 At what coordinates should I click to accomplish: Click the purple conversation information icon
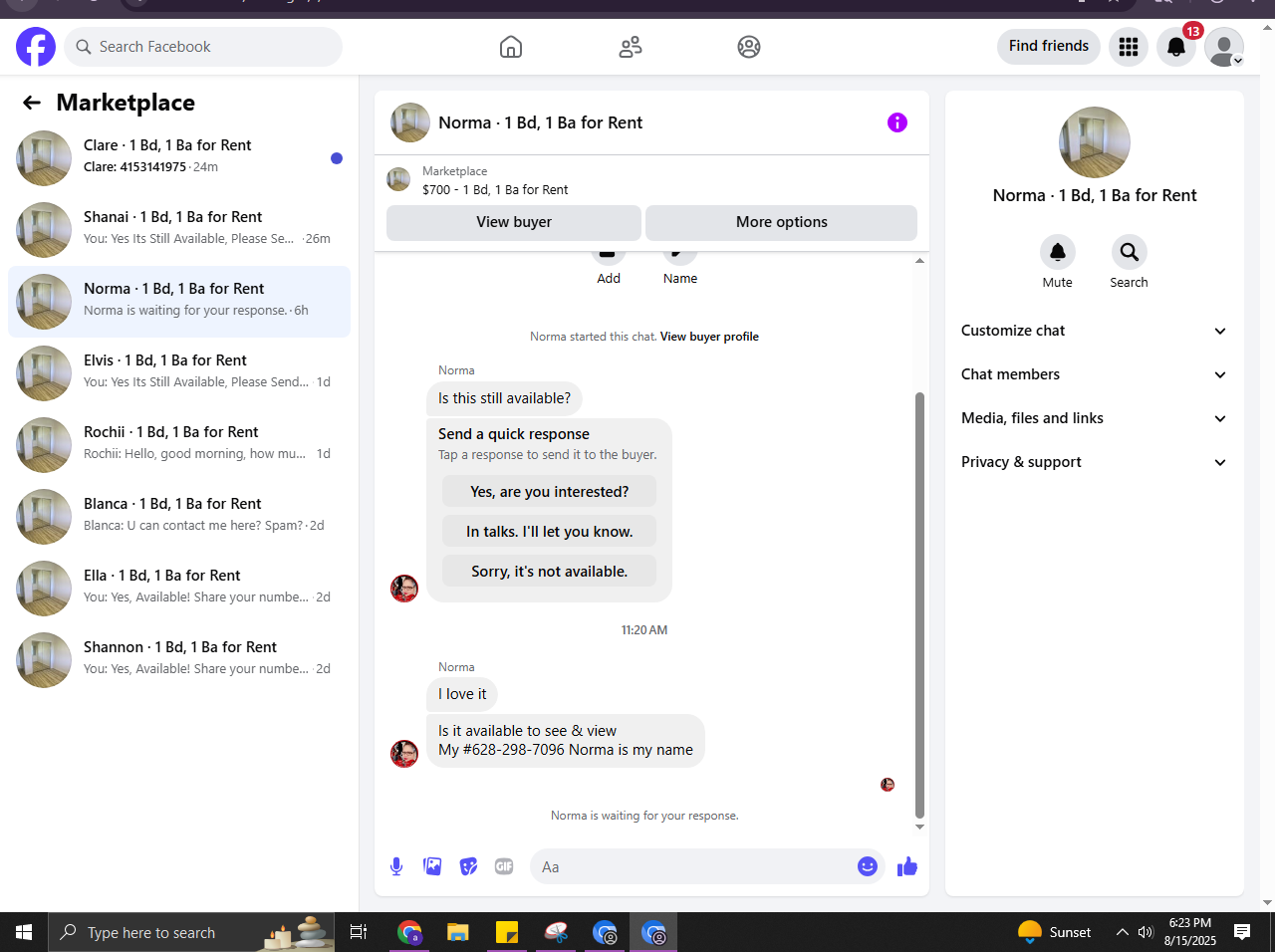pyautogui.click(x=897, y=122)
